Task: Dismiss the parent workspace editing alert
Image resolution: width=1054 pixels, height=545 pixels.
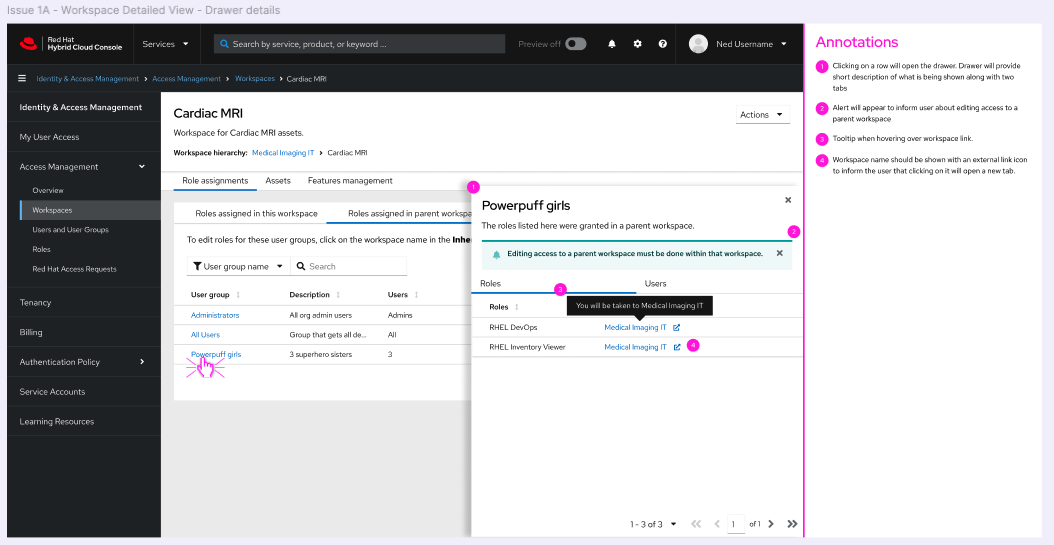Action: tap(780, 253)
